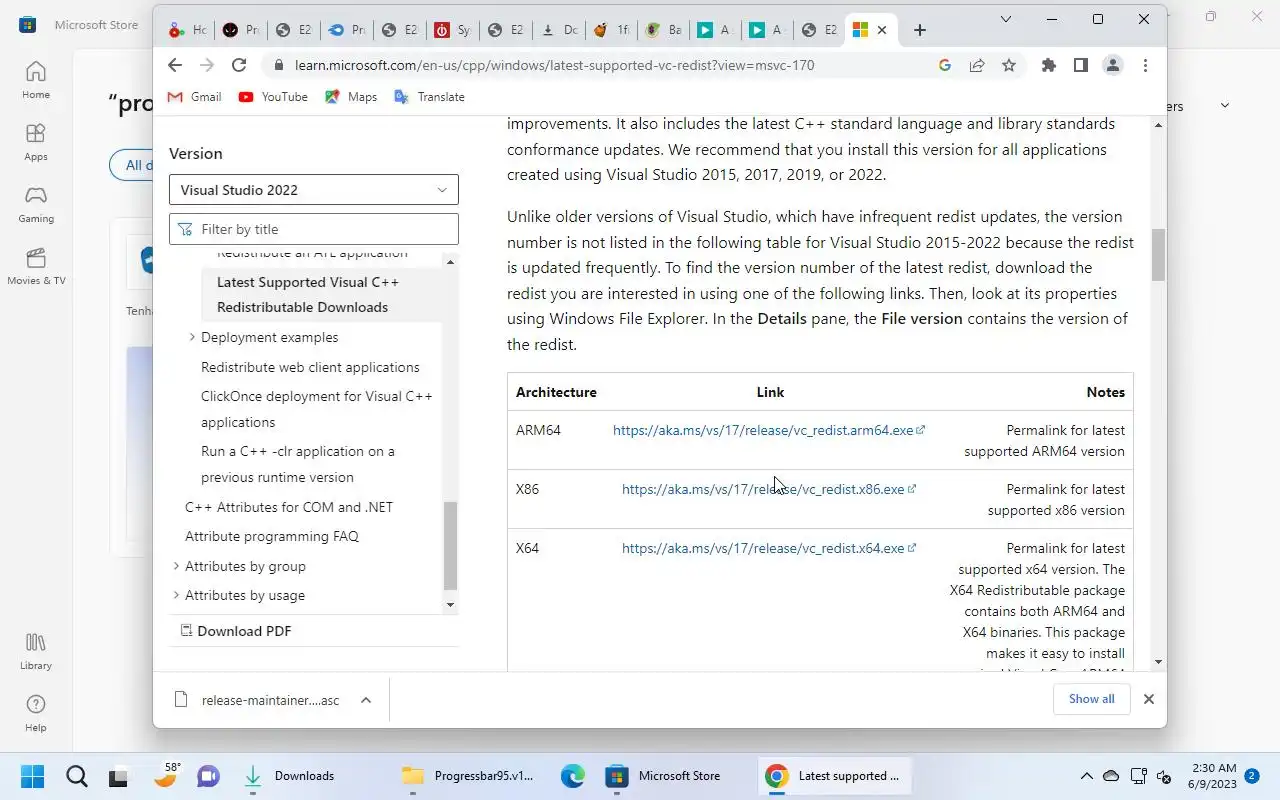This screenshot has height=800, width=1280.
Task: Open C++ Attributes for COM and .NET
Action: (x=289, y=507)
